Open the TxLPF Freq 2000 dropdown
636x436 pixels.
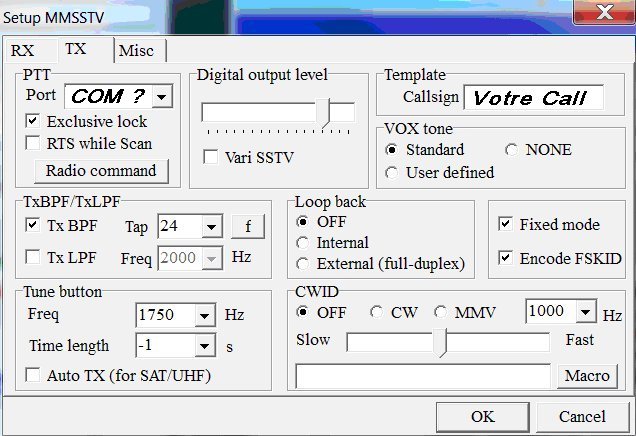click(x=211, y=258)
